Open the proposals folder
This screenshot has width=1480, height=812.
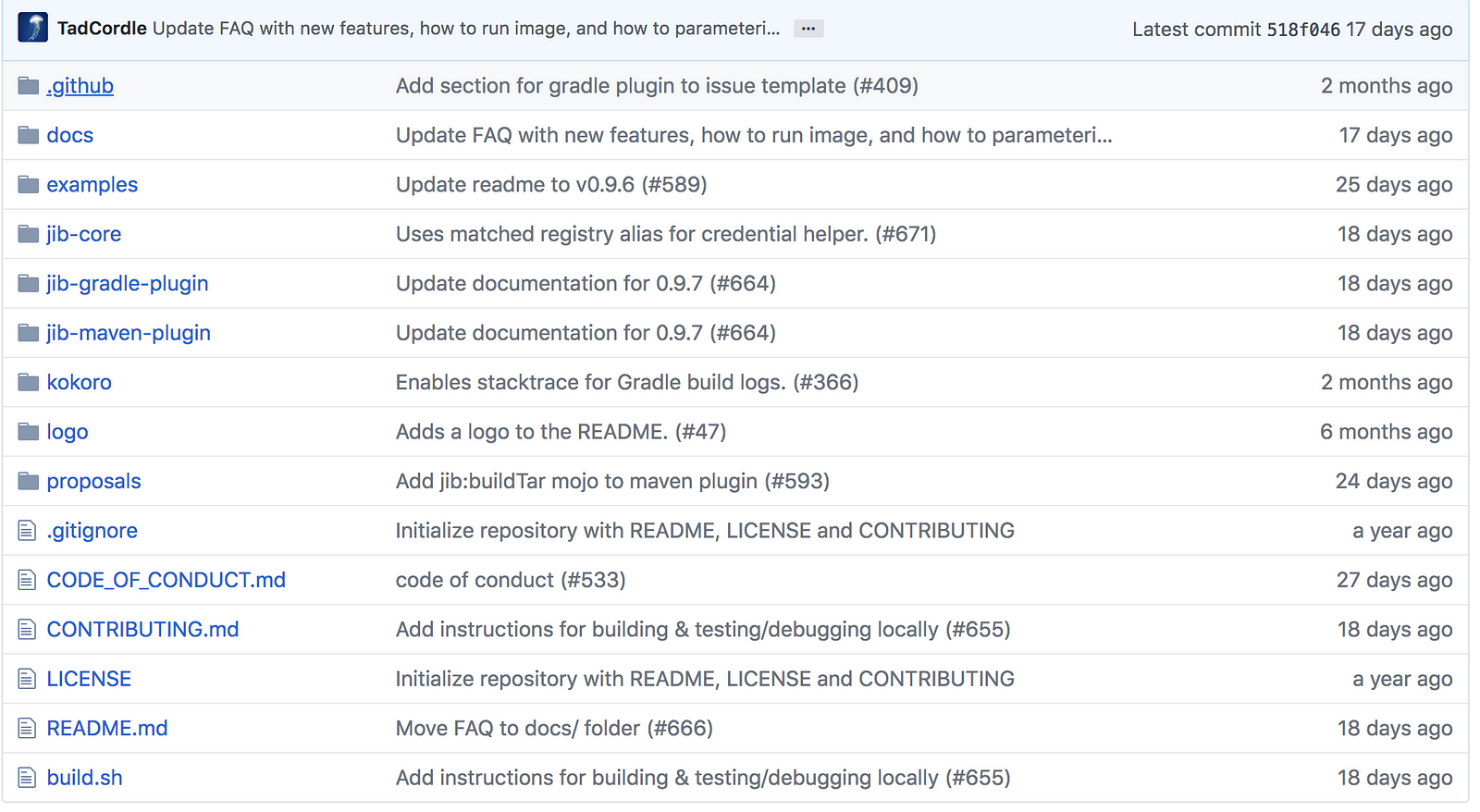tap(93, 482)
